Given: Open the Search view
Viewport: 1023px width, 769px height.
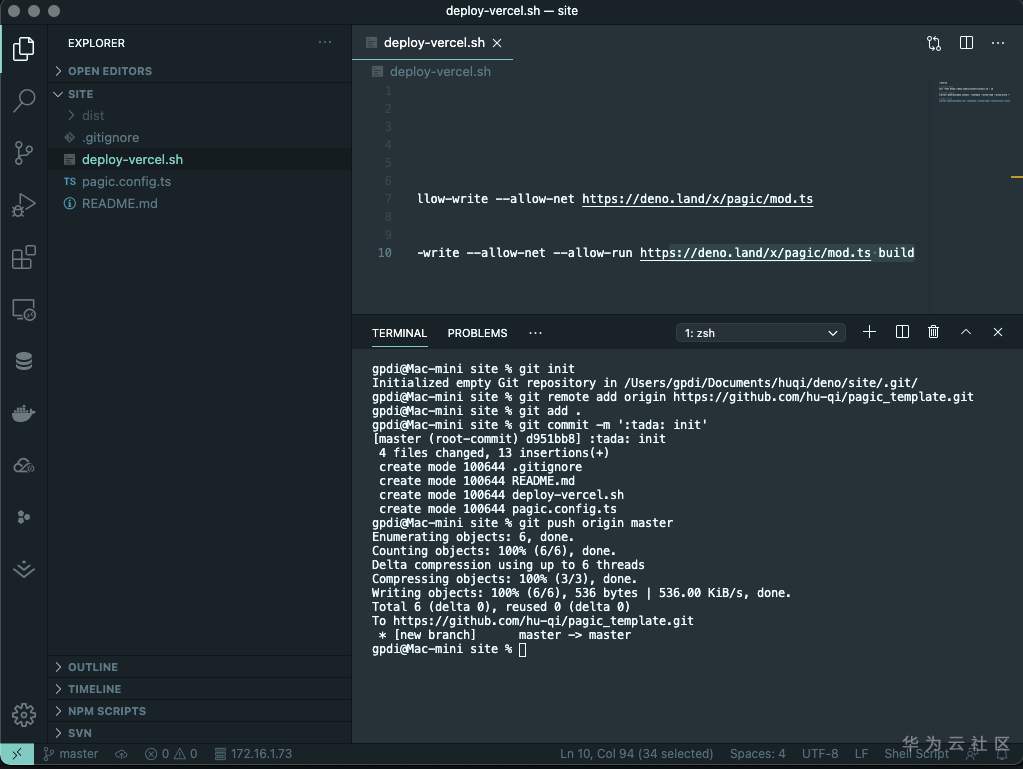Looking at the screenshot, I should (23, 100).
